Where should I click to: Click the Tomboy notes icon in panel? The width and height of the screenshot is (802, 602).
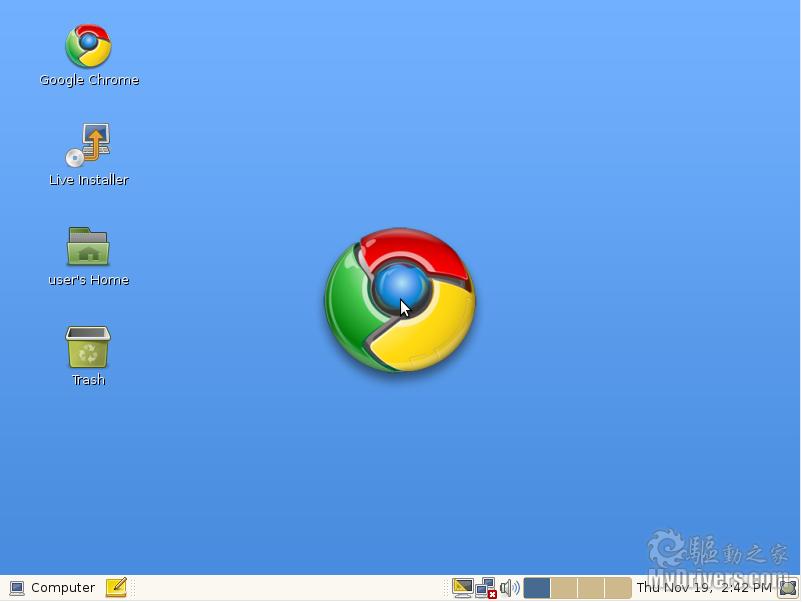[x=116, y=588]
